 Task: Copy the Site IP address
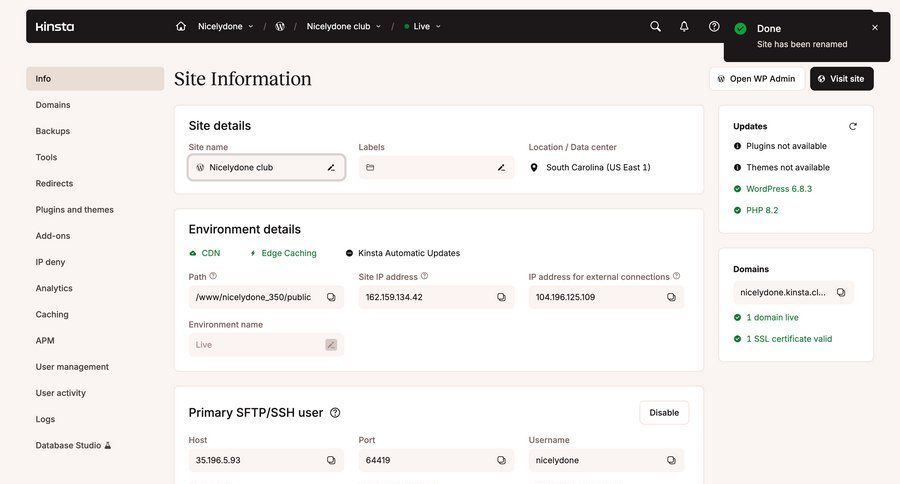point(501,297)
